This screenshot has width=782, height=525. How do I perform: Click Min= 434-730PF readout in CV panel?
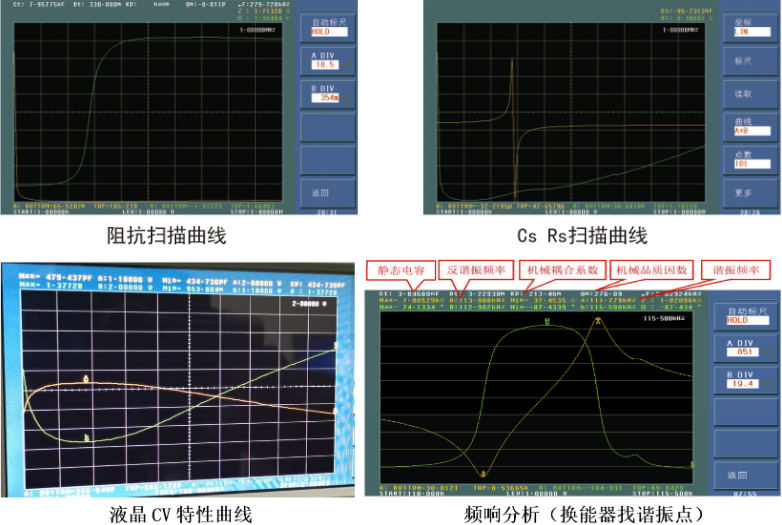point(196,282)
